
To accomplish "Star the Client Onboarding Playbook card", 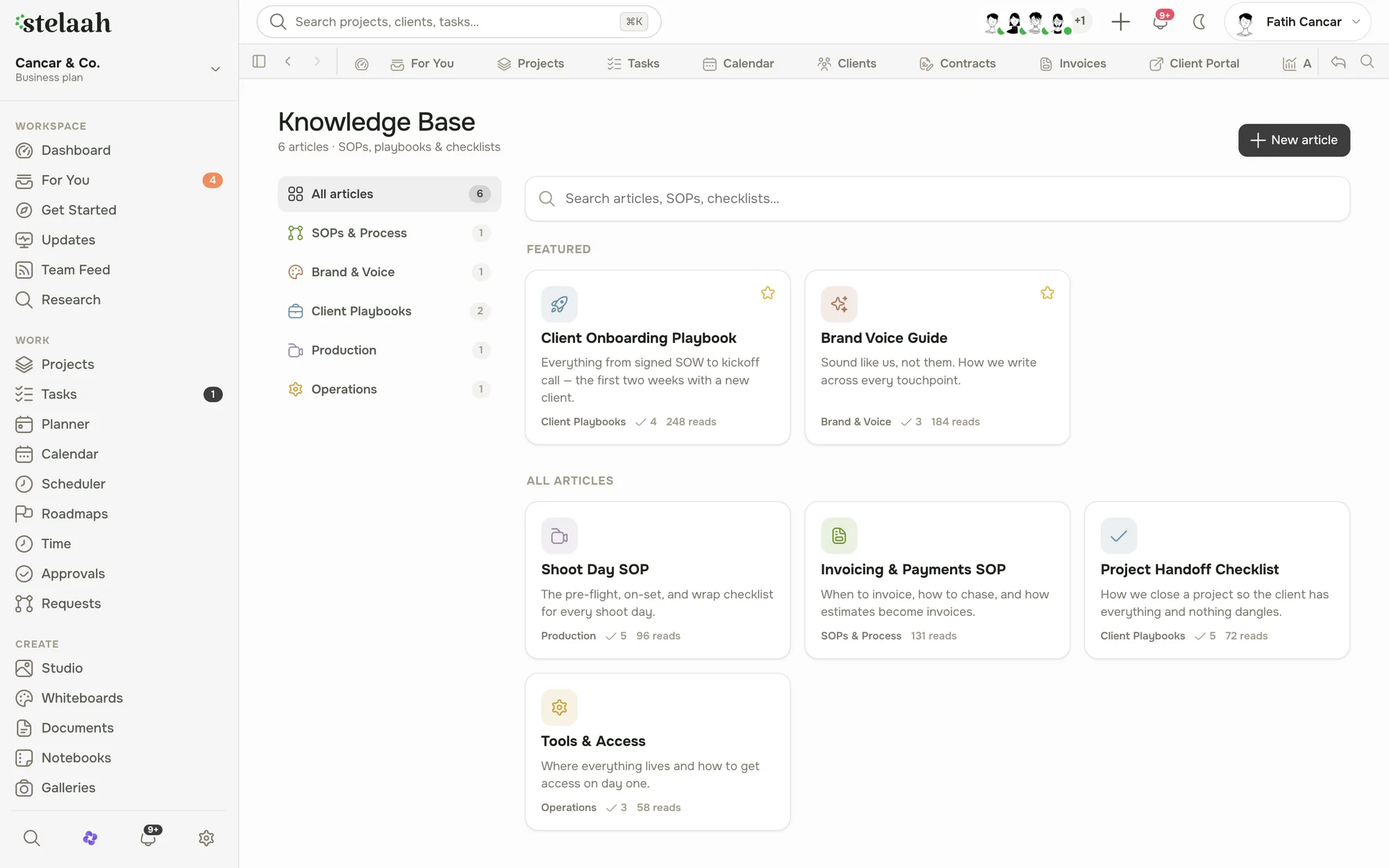I will click(767, 293).
